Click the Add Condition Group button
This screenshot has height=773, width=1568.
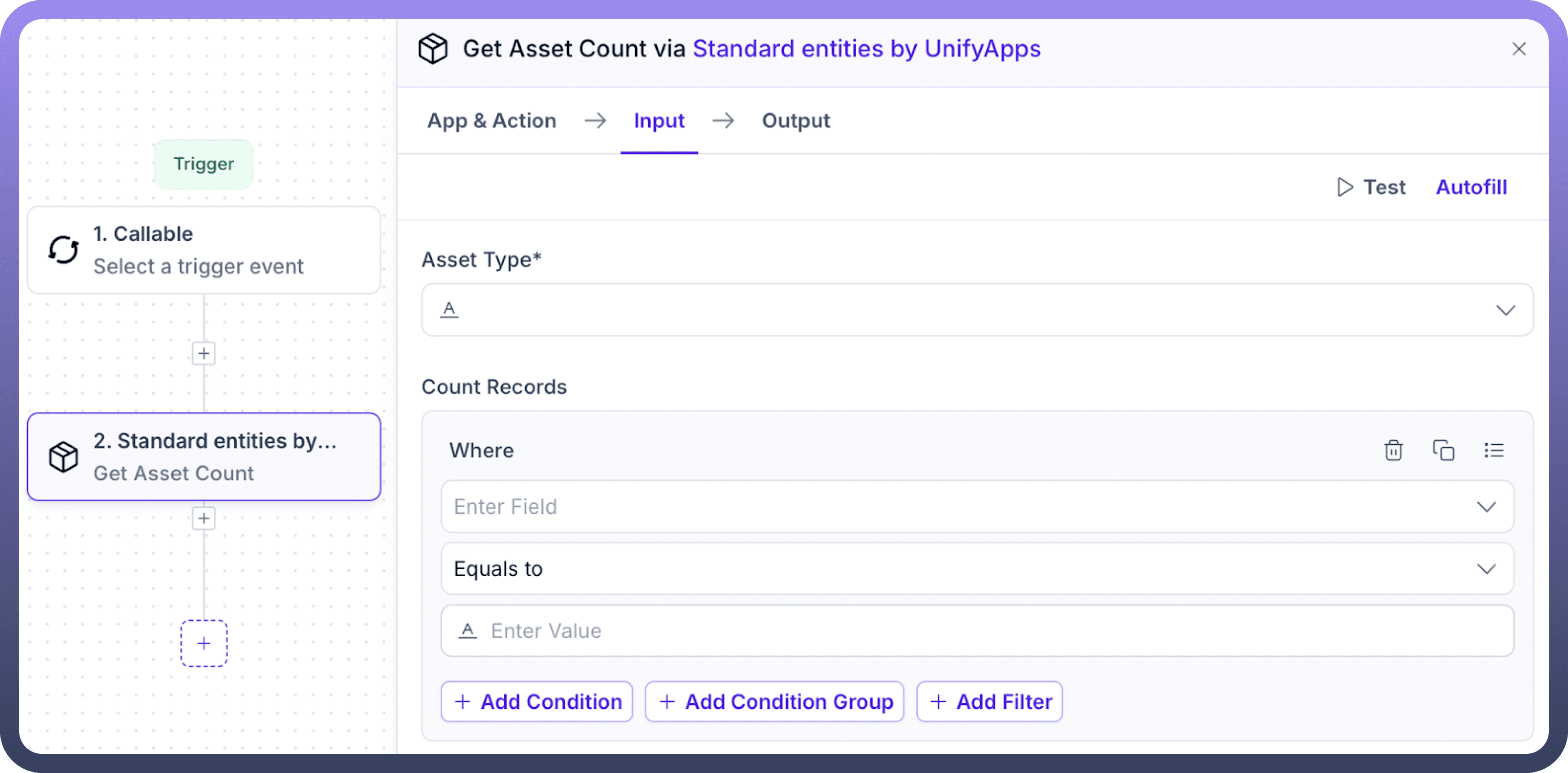[x=774, y=702]
